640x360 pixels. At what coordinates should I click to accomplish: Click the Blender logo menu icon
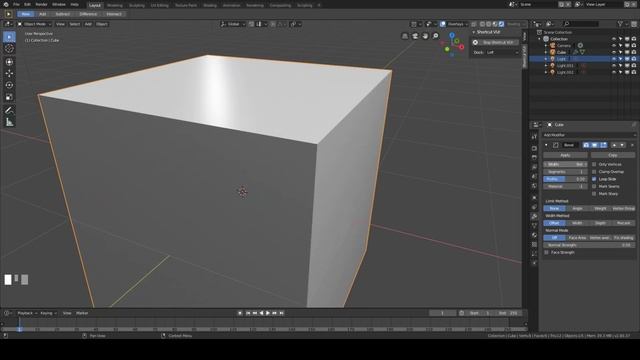(6, 4)
